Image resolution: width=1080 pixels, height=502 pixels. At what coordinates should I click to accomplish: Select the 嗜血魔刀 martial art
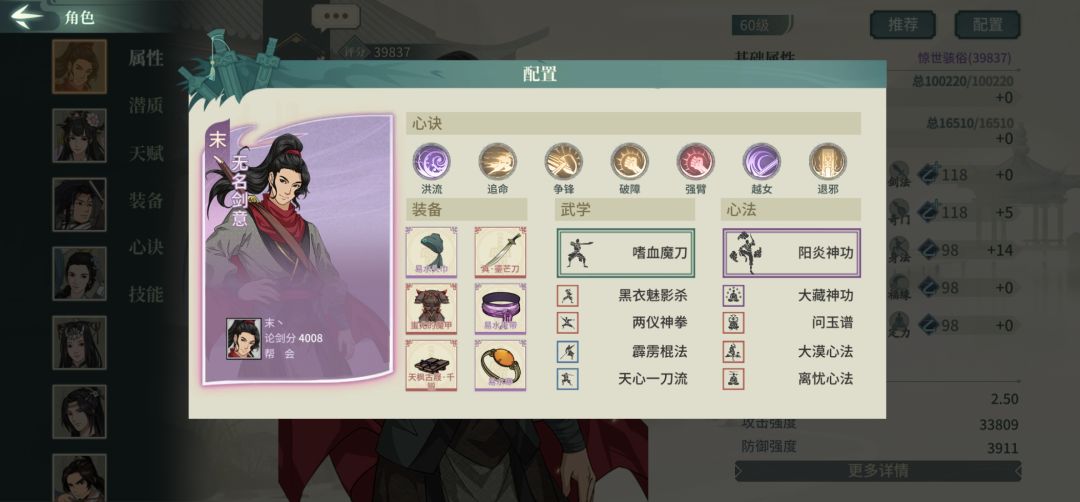625,253
